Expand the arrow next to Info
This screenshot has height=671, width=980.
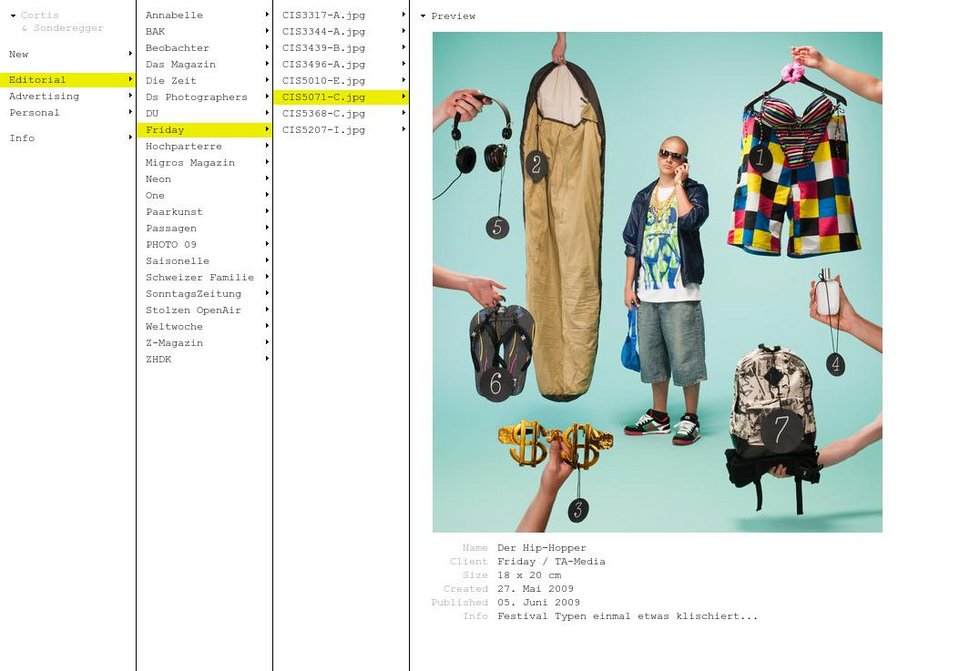click(130, 137)
